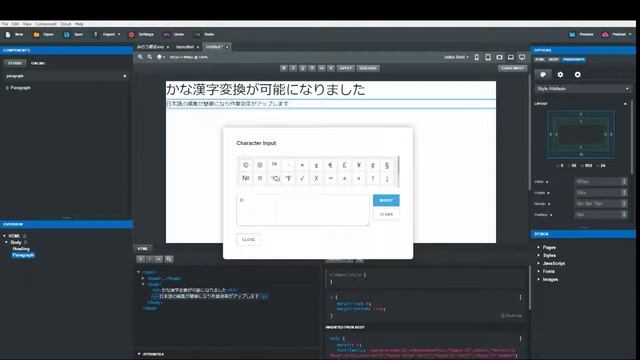
Task: Click the Apply button in text toolbar
Action: pos(345,68)
